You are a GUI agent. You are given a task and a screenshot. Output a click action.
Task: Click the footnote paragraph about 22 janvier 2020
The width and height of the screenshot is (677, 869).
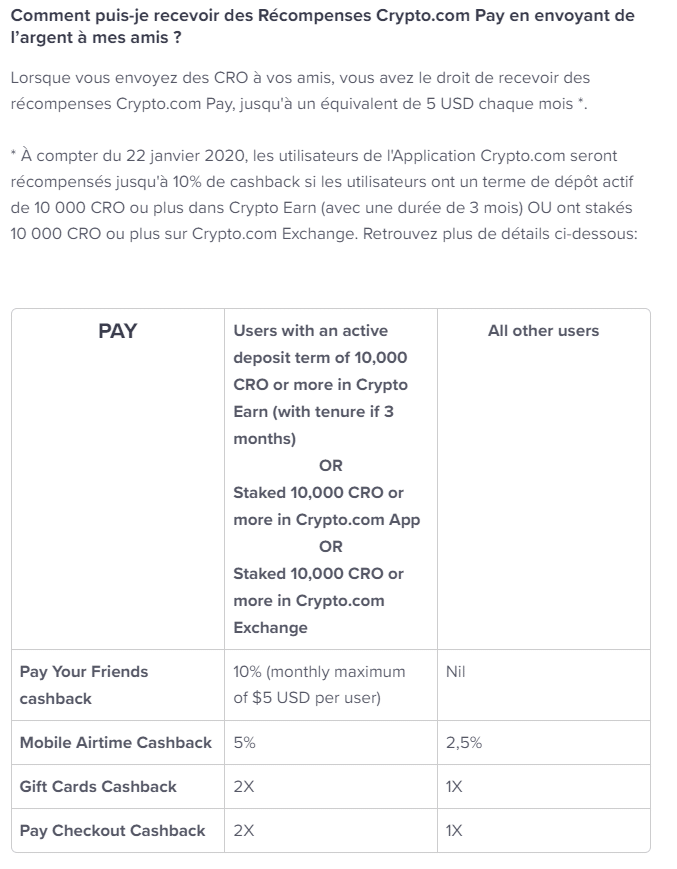pos(324,195)
